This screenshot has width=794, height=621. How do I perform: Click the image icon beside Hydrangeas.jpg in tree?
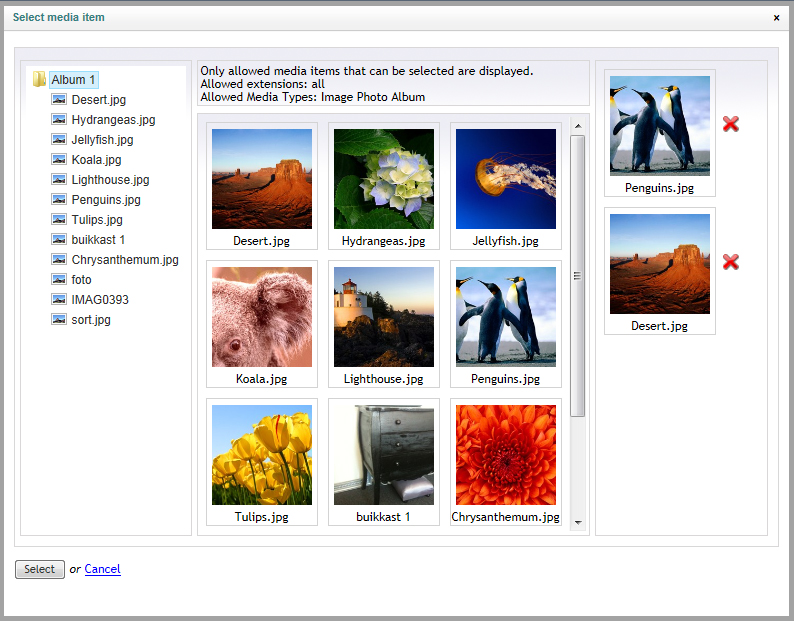tap(59, 120)
